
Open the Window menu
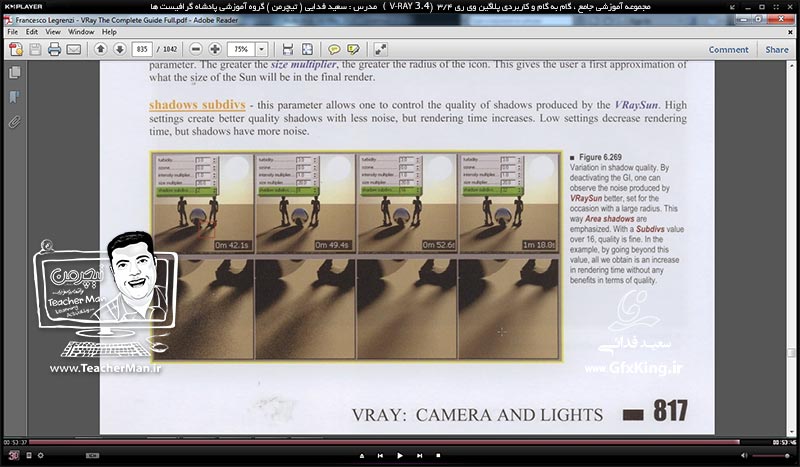click(x=81, y=32)
